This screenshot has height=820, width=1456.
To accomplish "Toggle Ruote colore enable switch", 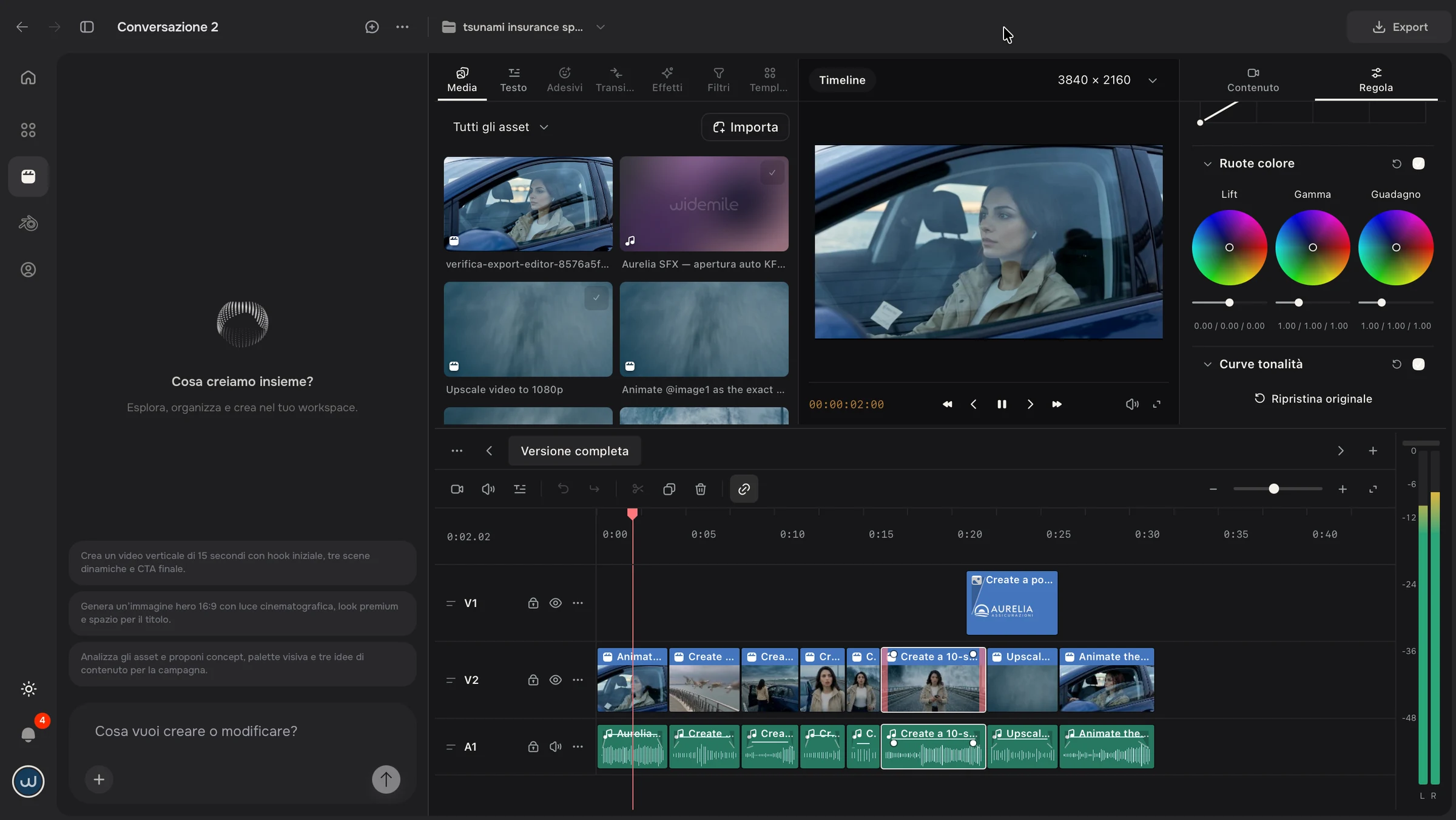I will pos(1418,163).
